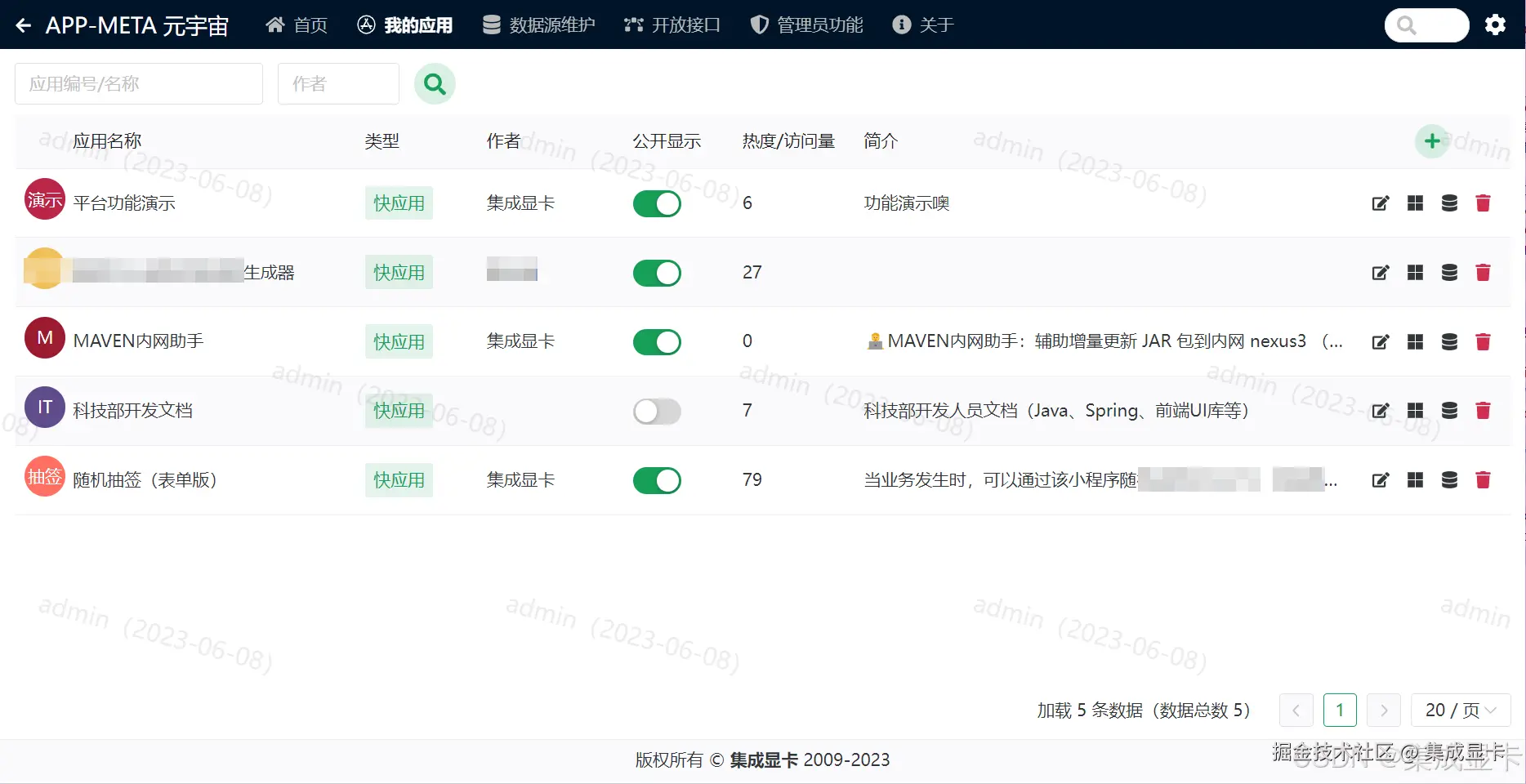Image resolution: width=1526 pixels, height=784 pixels.
Task: Open the settings gear at top right
Action: pyautogui.click(x=1496, y=24)
